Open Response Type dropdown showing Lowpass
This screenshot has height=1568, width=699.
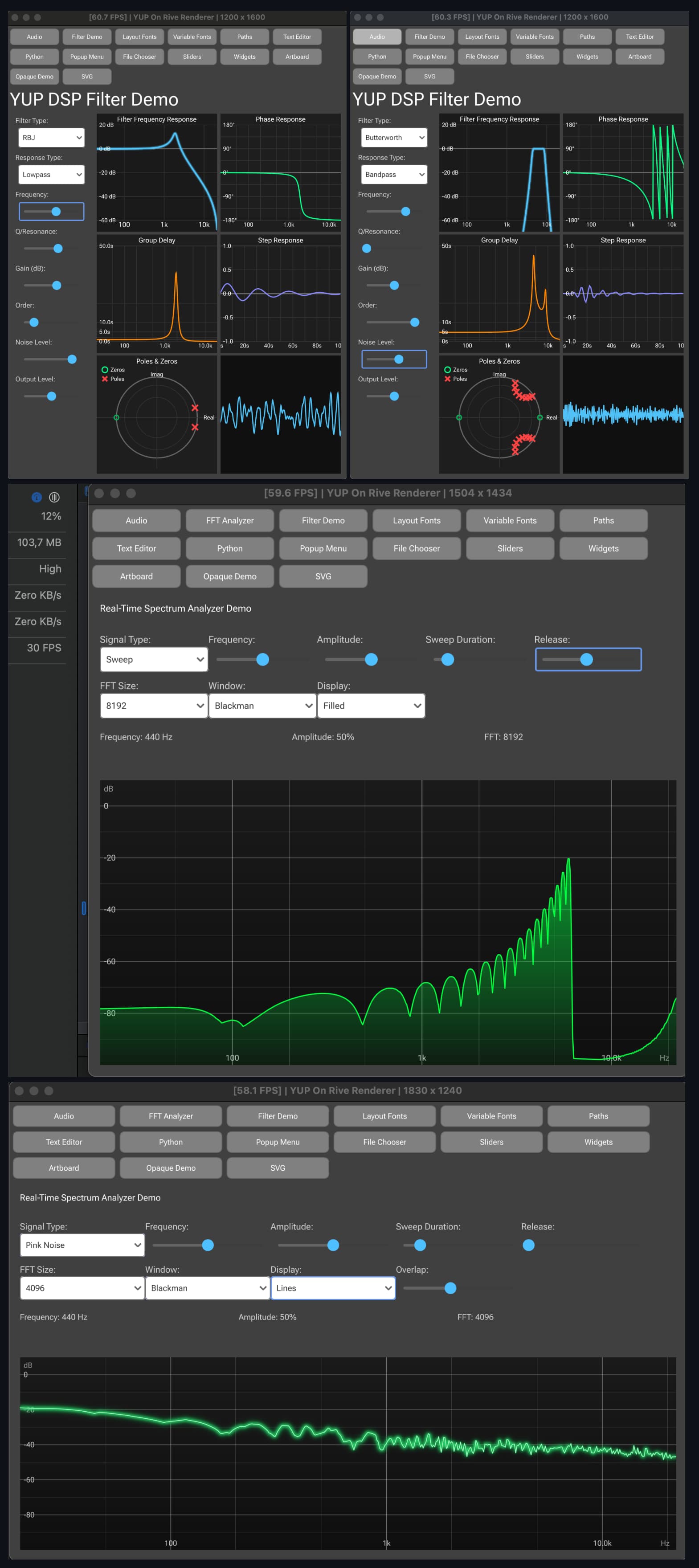[51, 175]
